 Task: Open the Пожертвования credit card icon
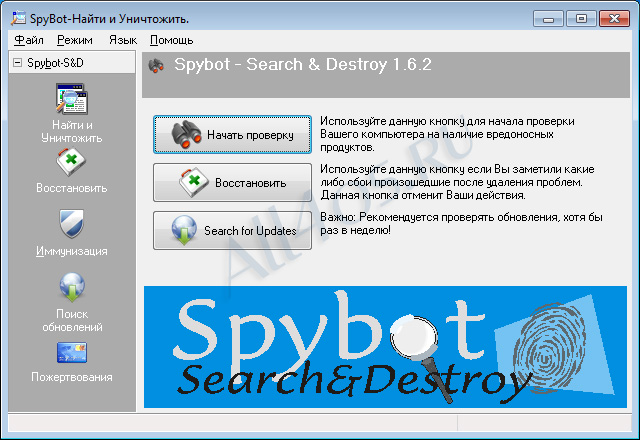pos(72,352)
